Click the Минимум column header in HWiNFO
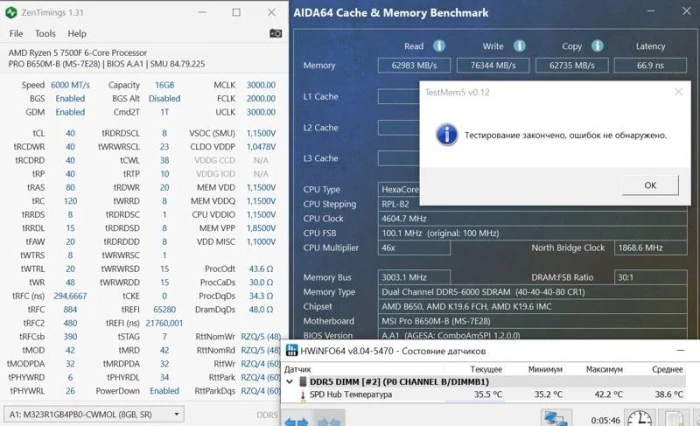The image size is (700, 426). tap(545, 369)
